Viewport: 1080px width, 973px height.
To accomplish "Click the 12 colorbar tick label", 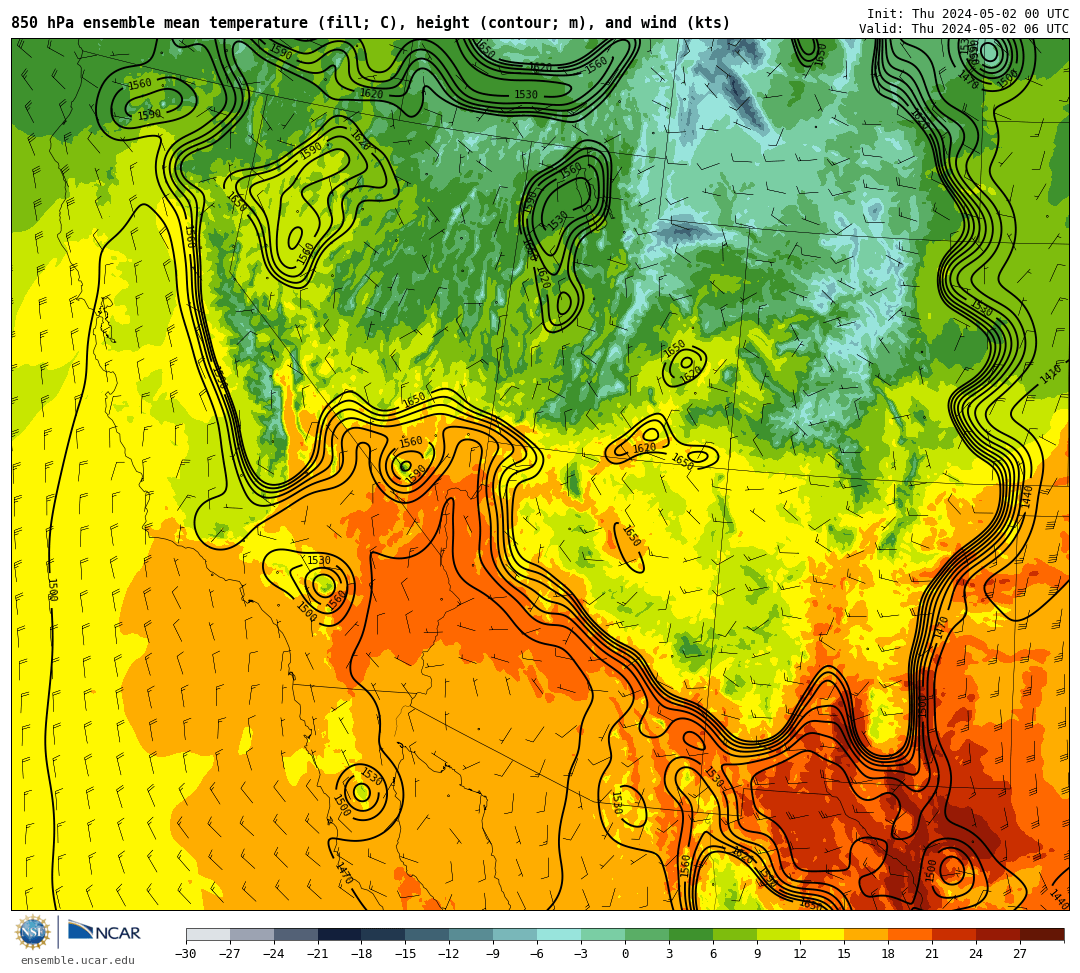I will [800, 954].
